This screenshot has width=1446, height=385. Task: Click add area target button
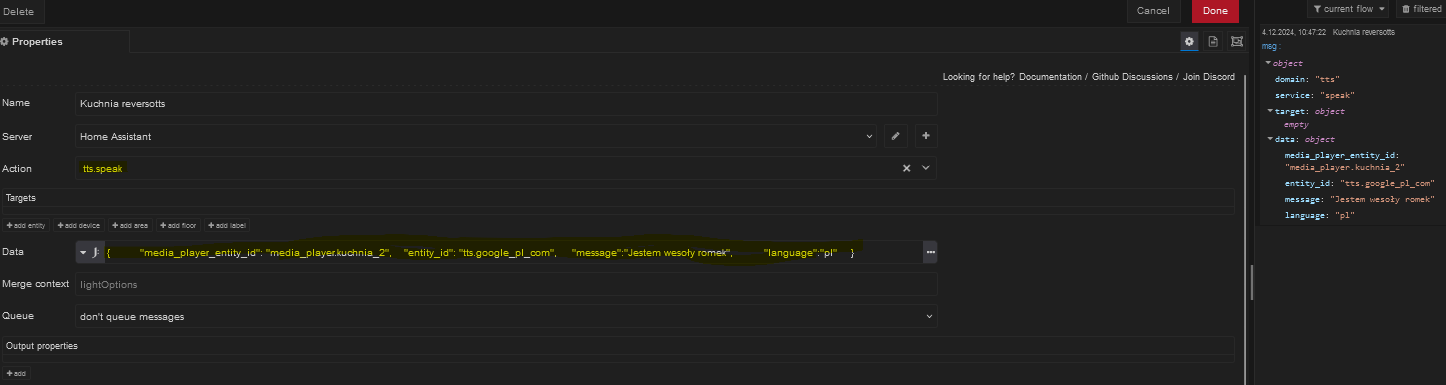[129, 226]
